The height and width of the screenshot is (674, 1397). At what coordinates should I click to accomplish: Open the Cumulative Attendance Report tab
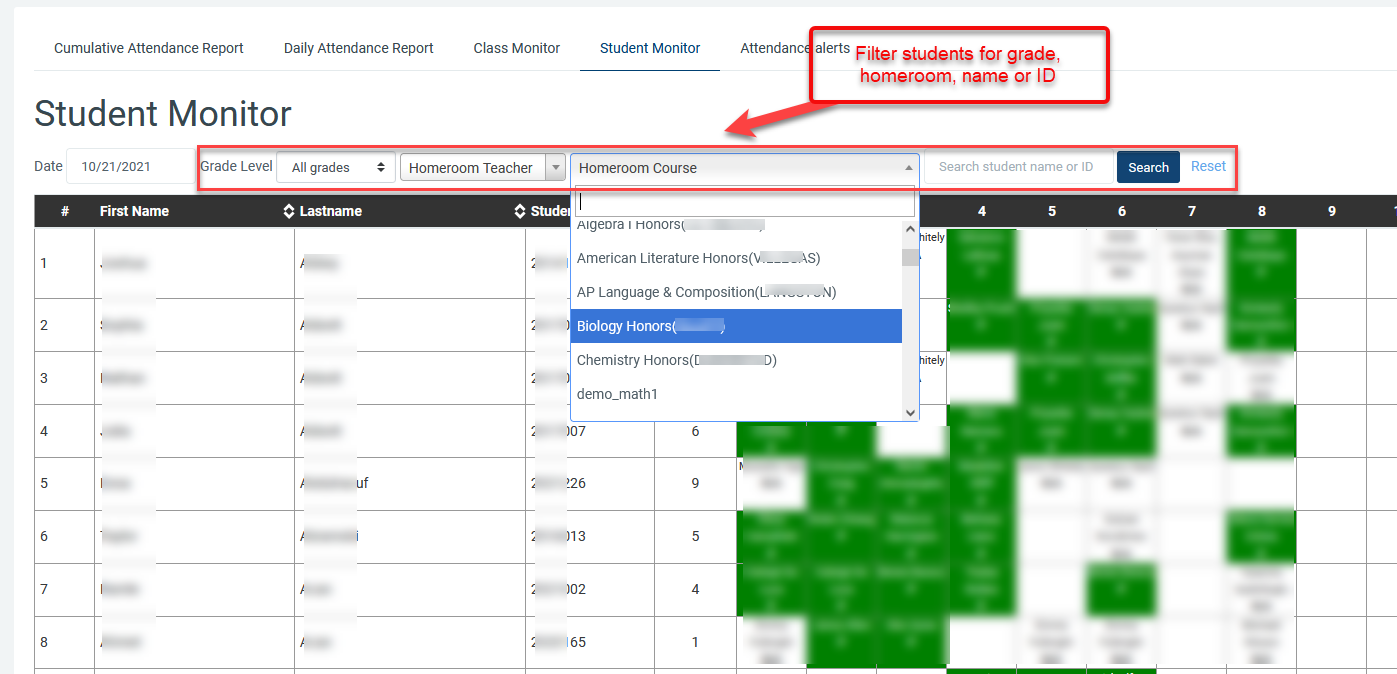click(x=148, y=48)
